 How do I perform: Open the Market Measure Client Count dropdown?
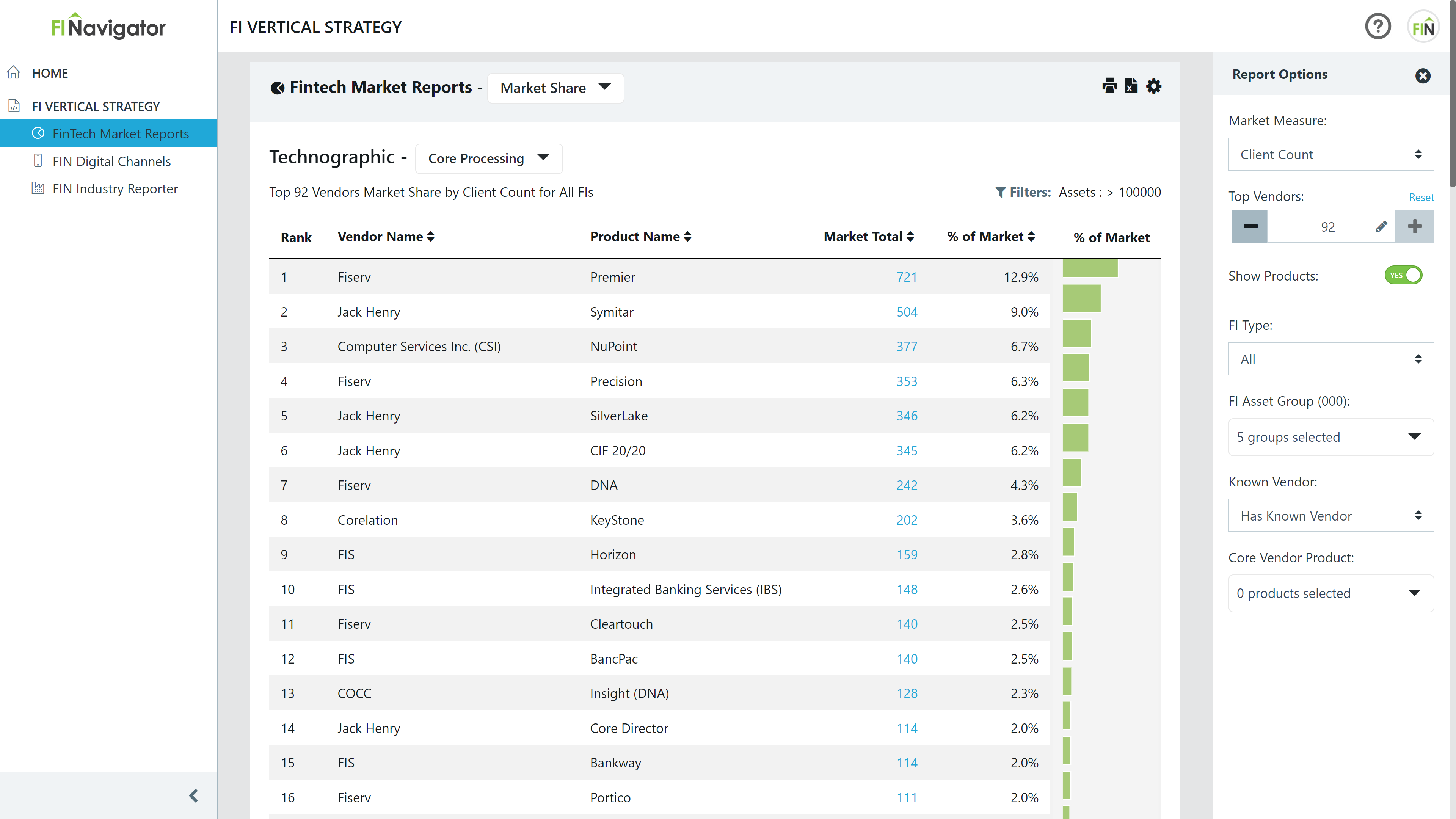1330,154
